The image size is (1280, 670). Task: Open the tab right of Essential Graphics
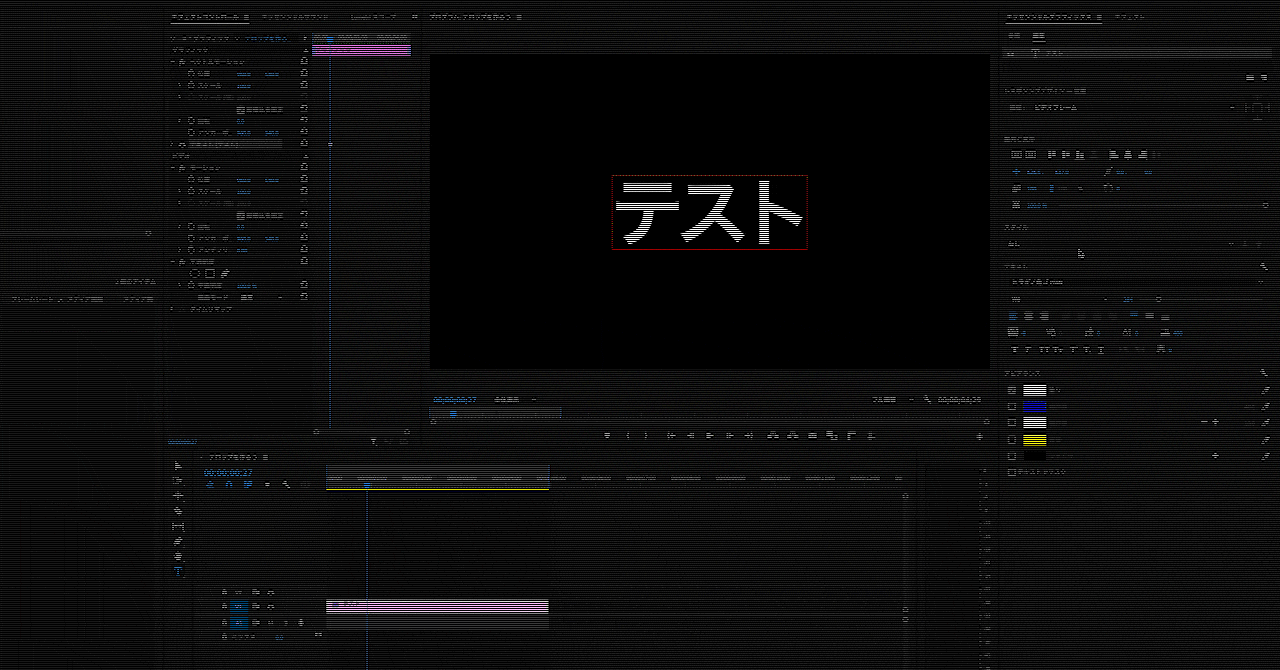1130,17
